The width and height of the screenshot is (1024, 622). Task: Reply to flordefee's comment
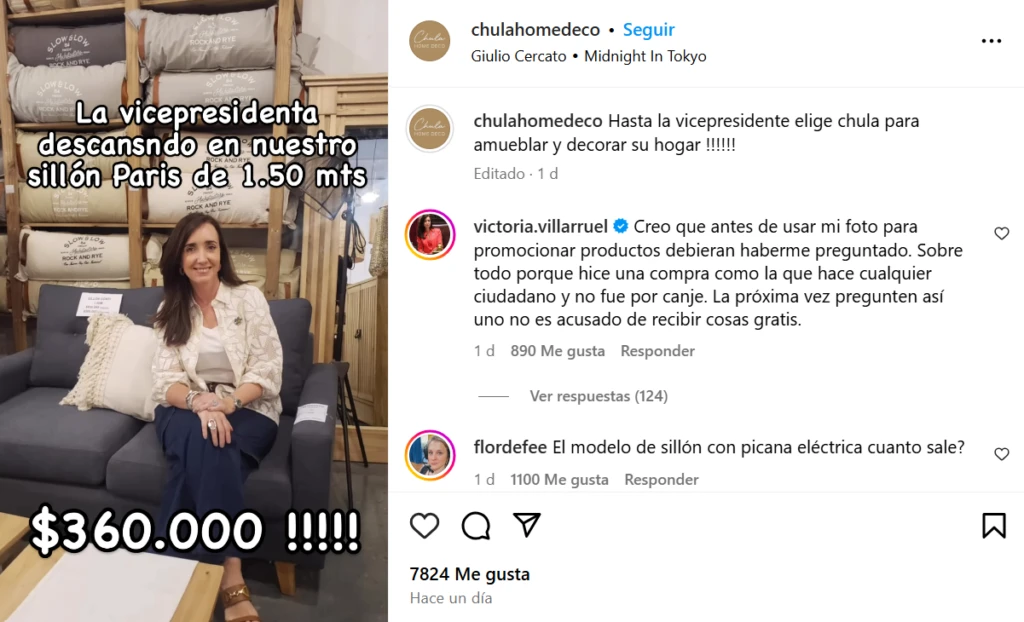661,480
